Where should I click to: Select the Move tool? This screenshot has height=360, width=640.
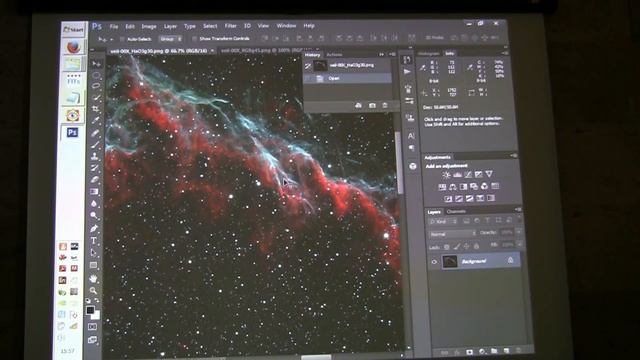[x=96, y=64]
